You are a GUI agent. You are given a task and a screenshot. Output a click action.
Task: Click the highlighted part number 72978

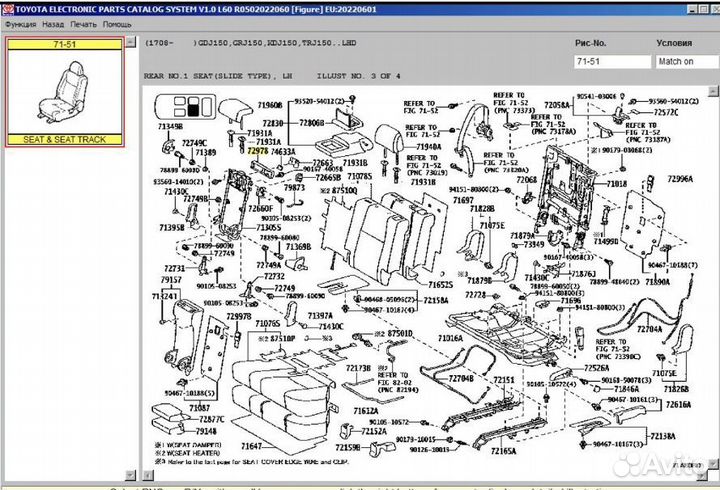pos(258,150)
